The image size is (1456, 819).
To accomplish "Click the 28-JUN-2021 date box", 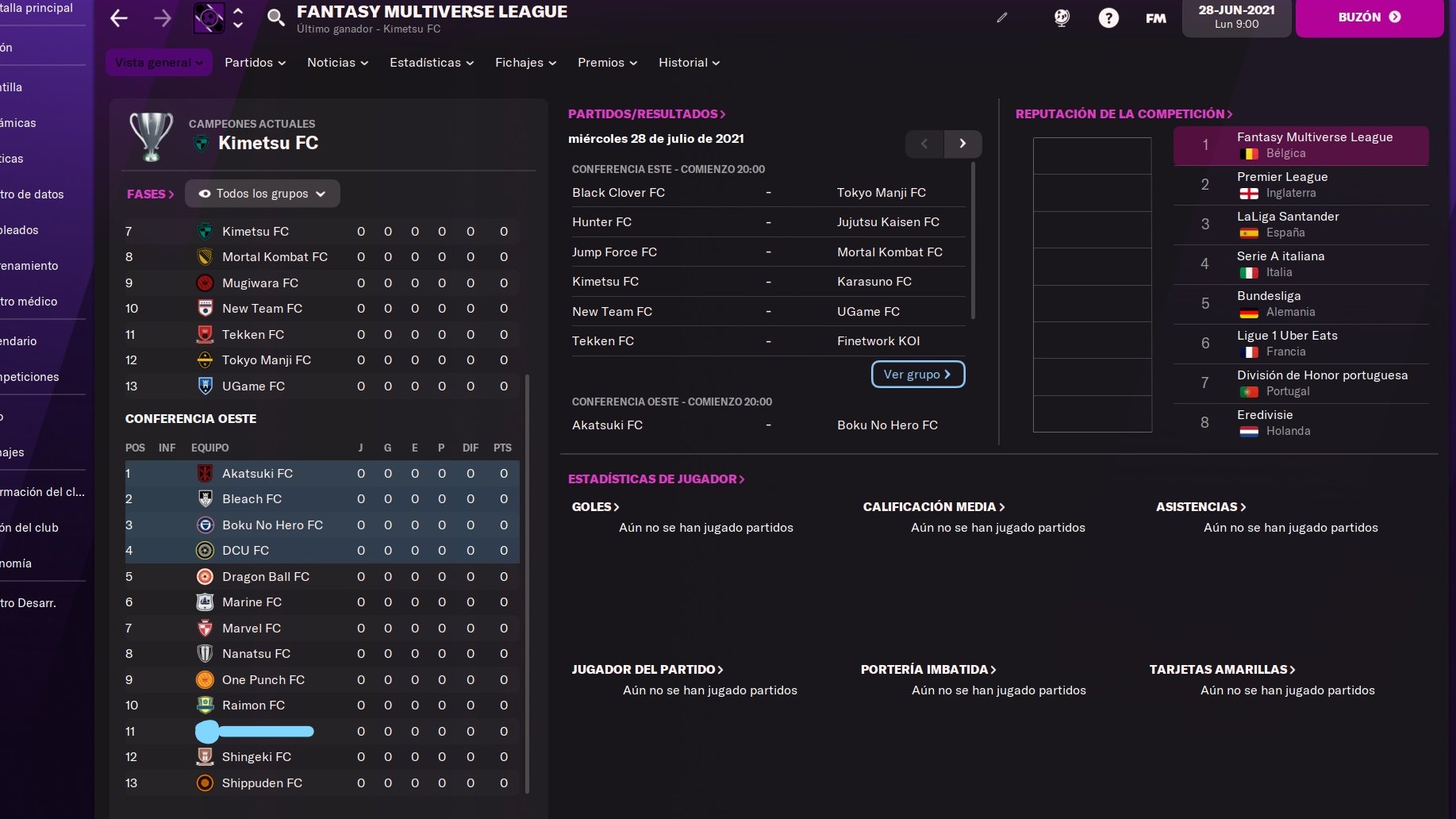I will coord(1236,17).
